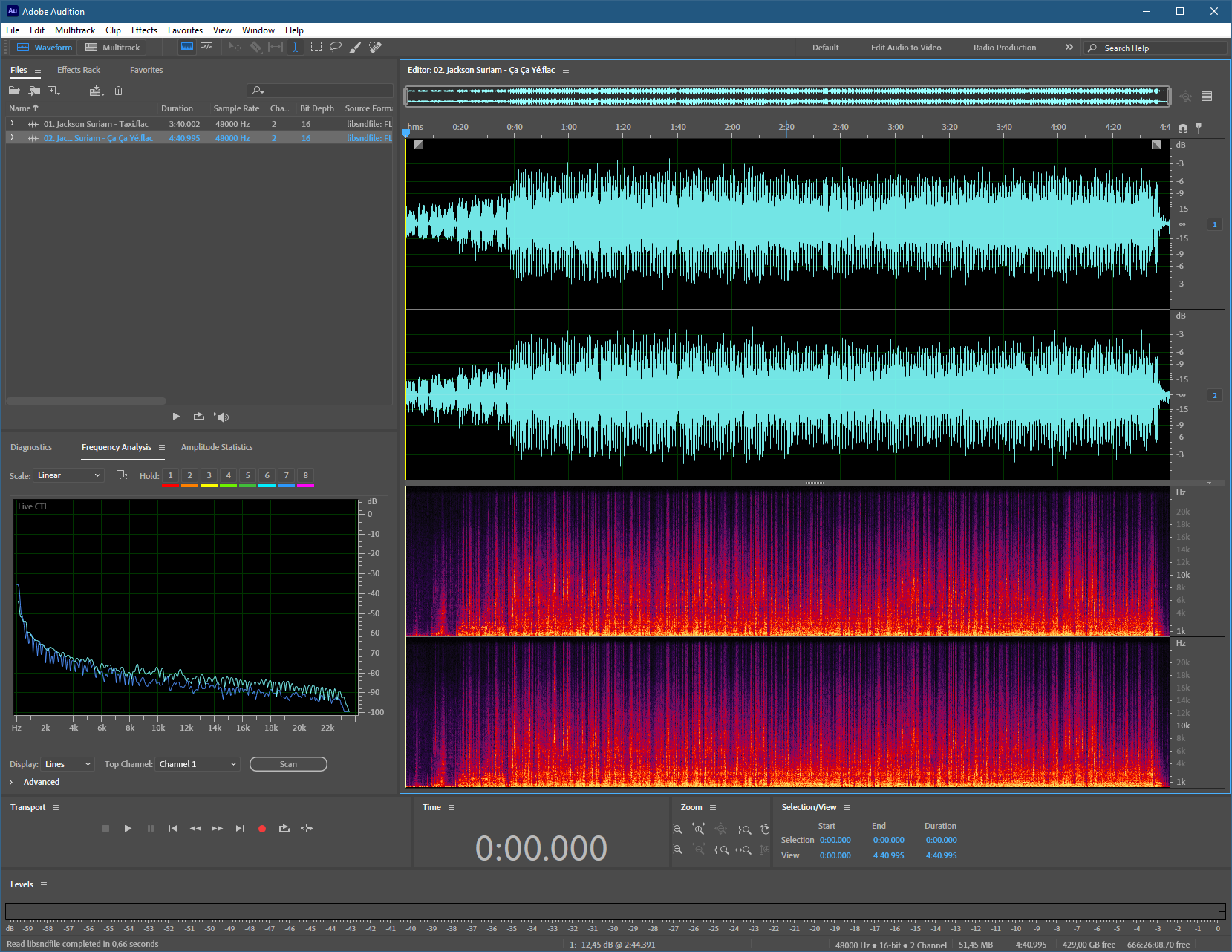1232x952 pixels.
Task: Toggle Show Spectral Pitch Display
Action: click(206, 47)
